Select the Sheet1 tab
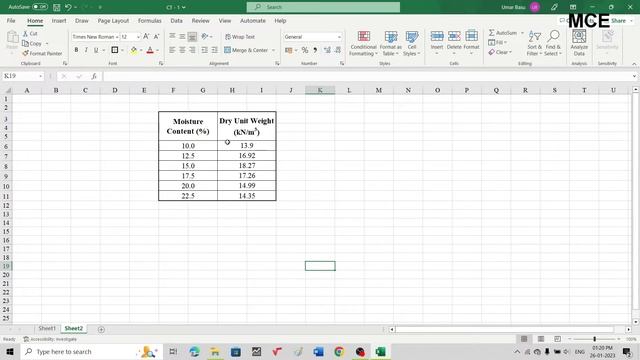This screenshot has height=360, width=640. pyautogui.click(x=47, y=328)
